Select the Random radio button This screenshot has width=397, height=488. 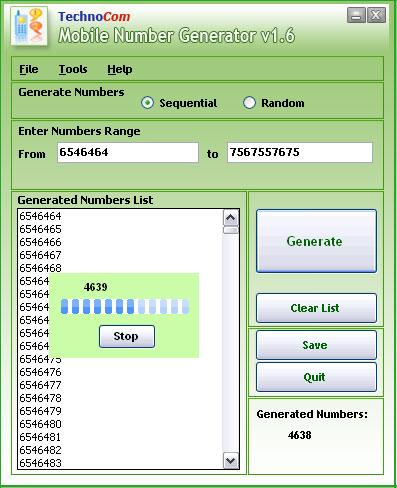pos(249,103)
